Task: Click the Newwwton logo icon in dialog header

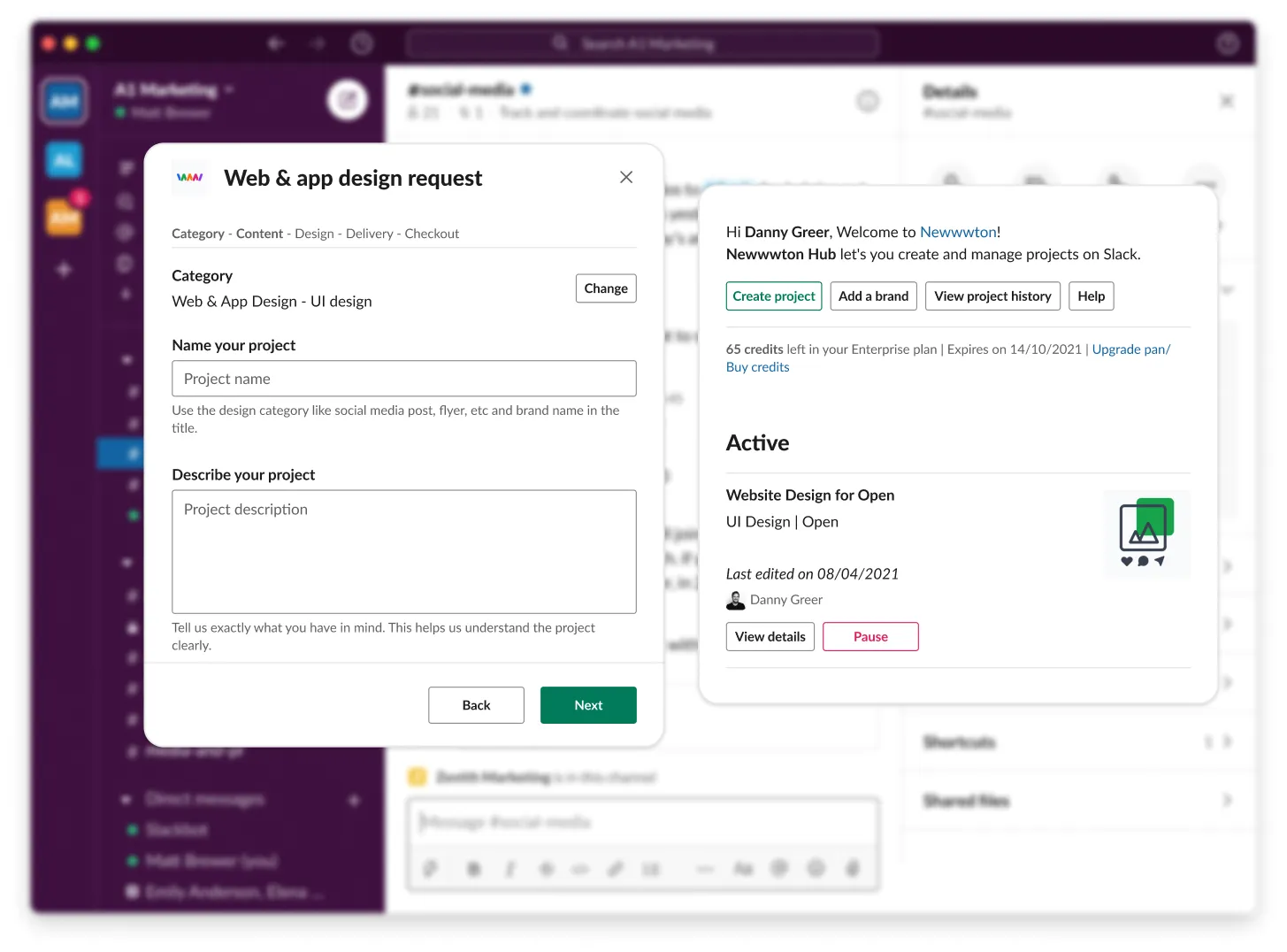Action: coord(190,178)
